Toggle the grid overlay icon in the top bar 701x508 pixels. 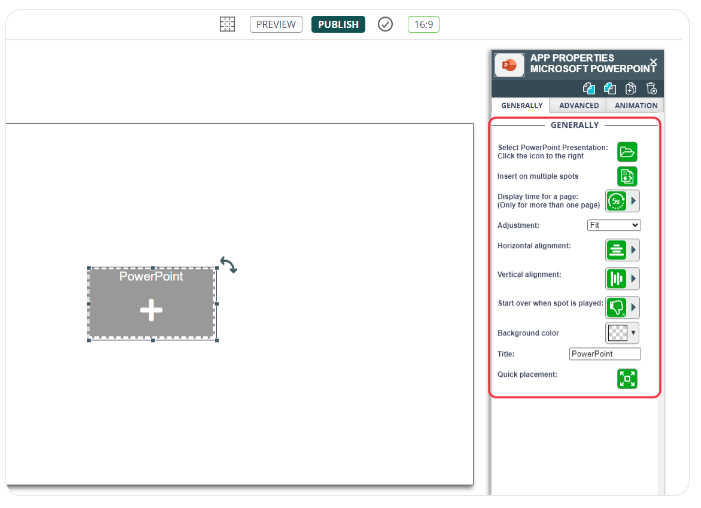pos(227,24)
